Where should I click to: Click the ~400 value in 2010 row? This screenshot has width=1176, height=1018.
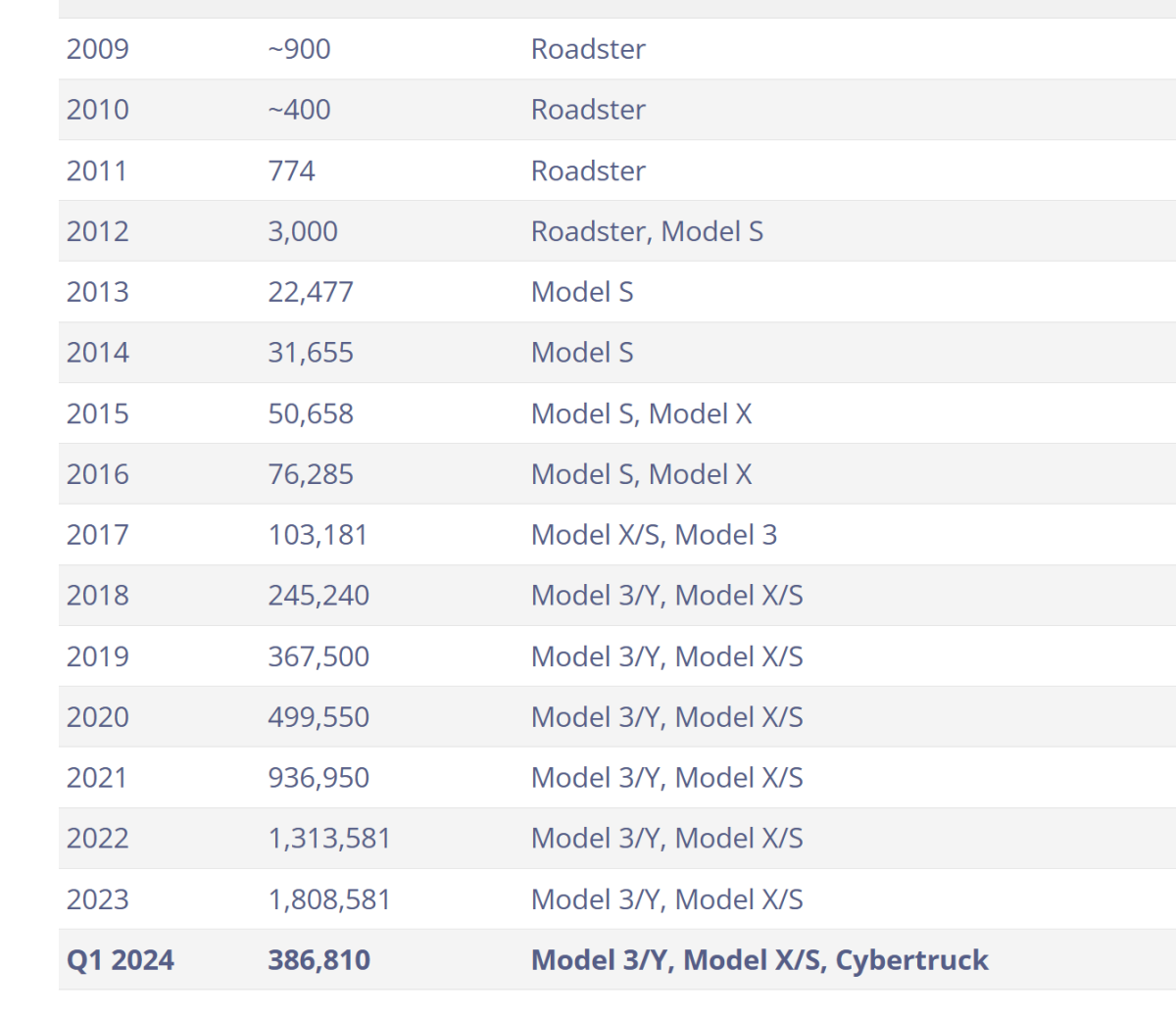[x=300, y=110]
